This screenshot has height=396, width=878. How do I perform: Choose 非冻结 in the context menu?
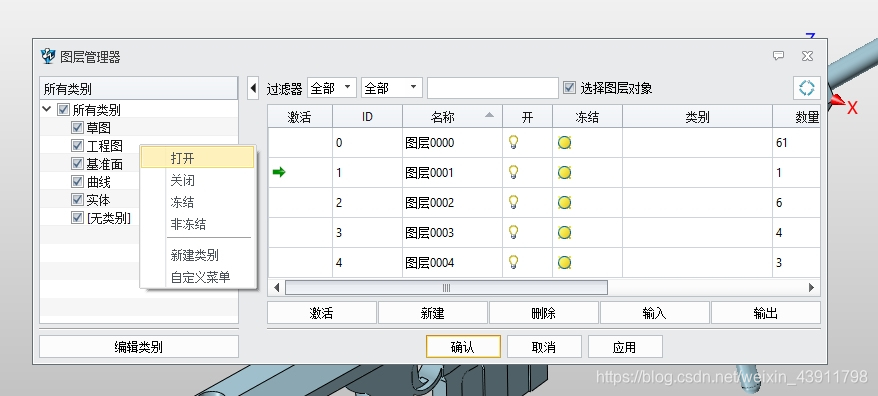tap(197, 224)
